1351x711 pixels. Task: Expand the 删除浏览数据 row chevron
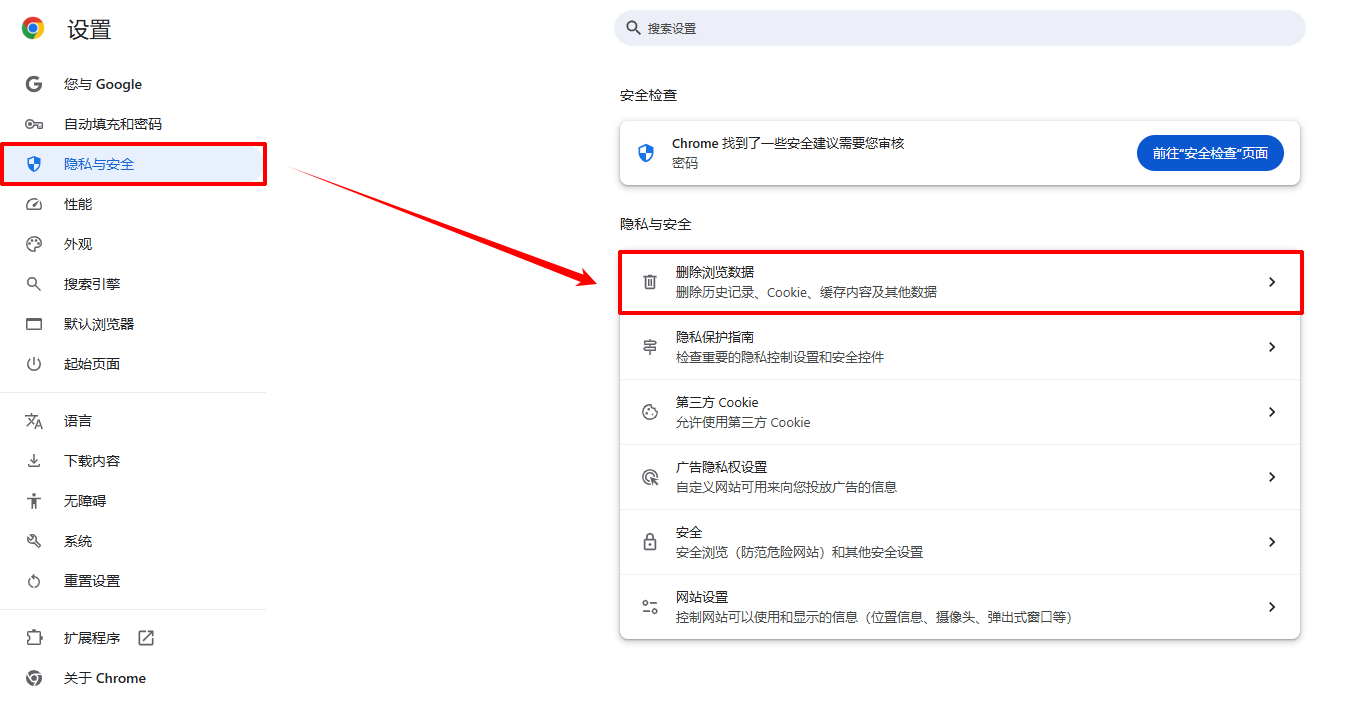coord(1272,282)
